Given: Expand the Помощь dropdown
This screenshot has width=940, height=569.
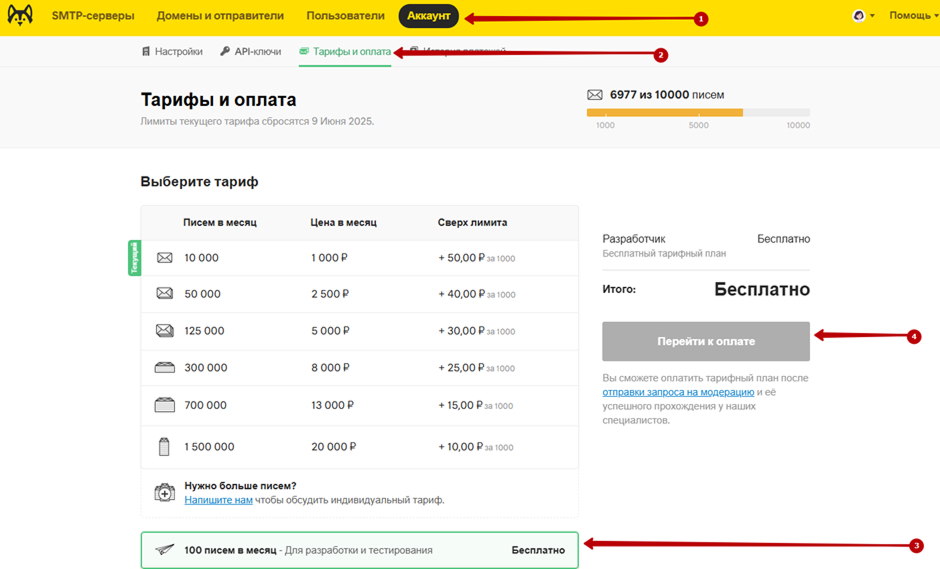Looking at the screenshot, I should 912,16.
